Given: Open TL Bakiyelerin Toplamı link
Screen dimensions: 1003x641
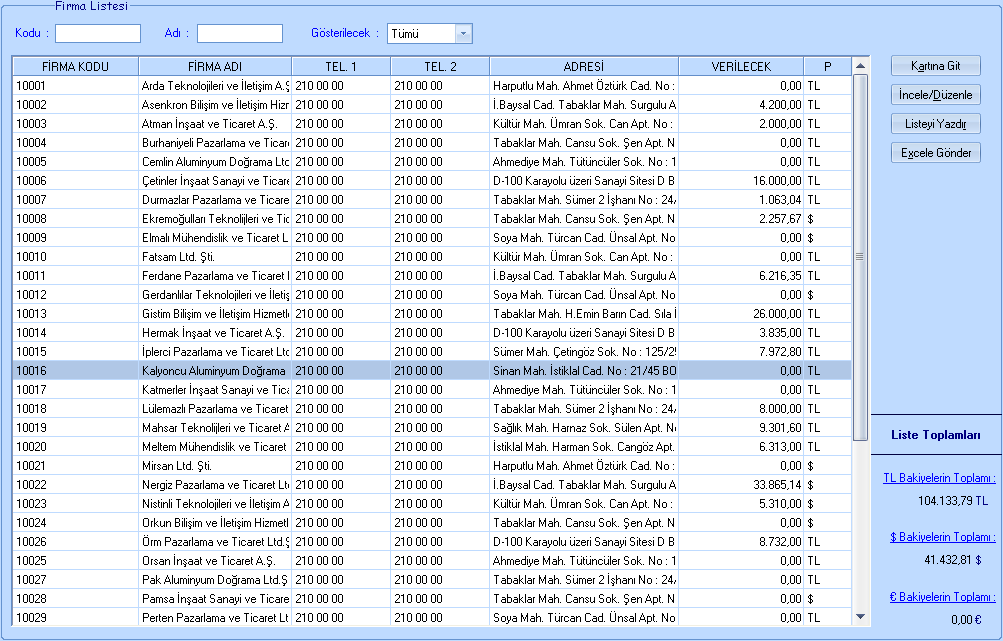Looking at the screenshot, I should 938,478.
